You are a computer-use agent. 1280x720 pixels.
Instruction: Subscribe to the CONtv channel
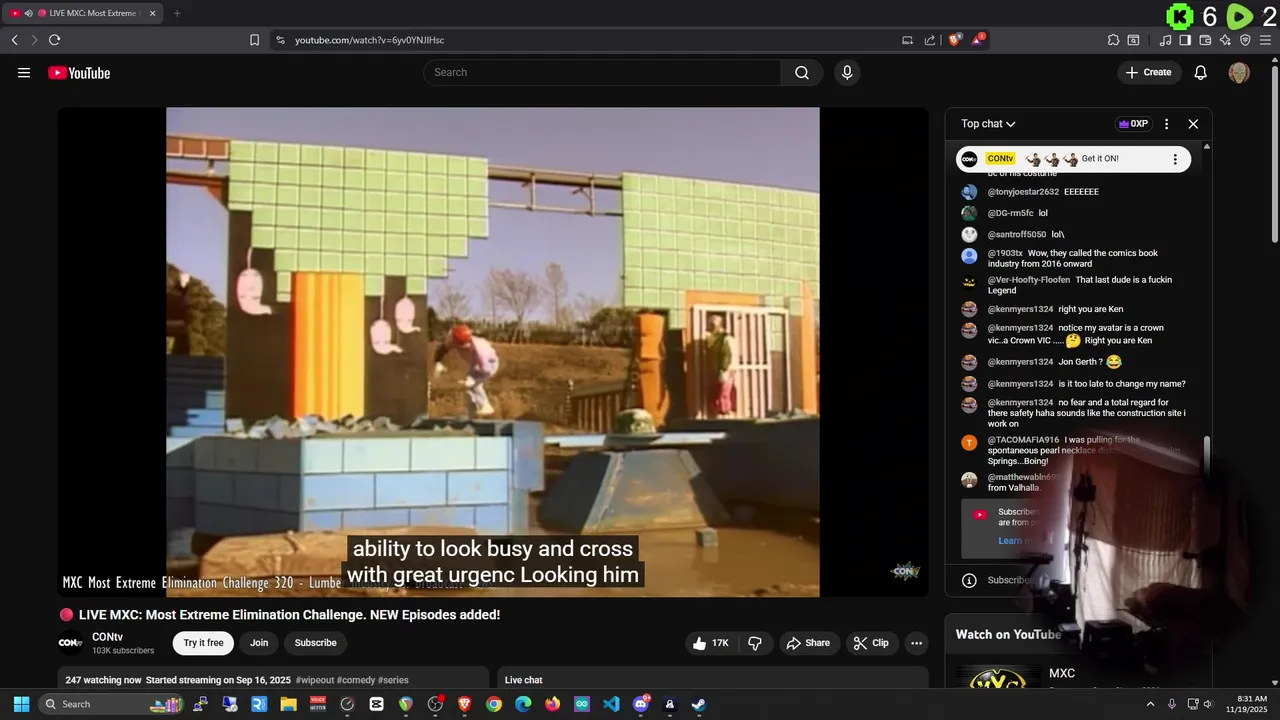(x=315, y=643)
